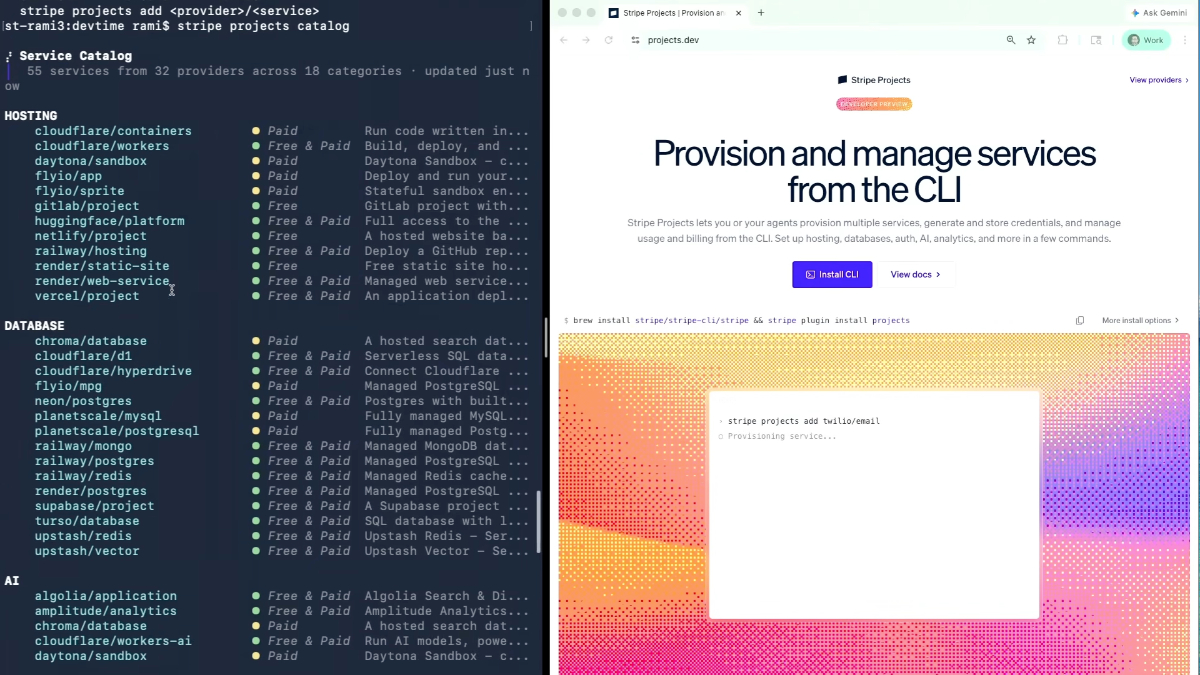The height and width of the screenshot is (675, 1200).
Task: Click turso/database in the terminal
Action: point(87,521)
